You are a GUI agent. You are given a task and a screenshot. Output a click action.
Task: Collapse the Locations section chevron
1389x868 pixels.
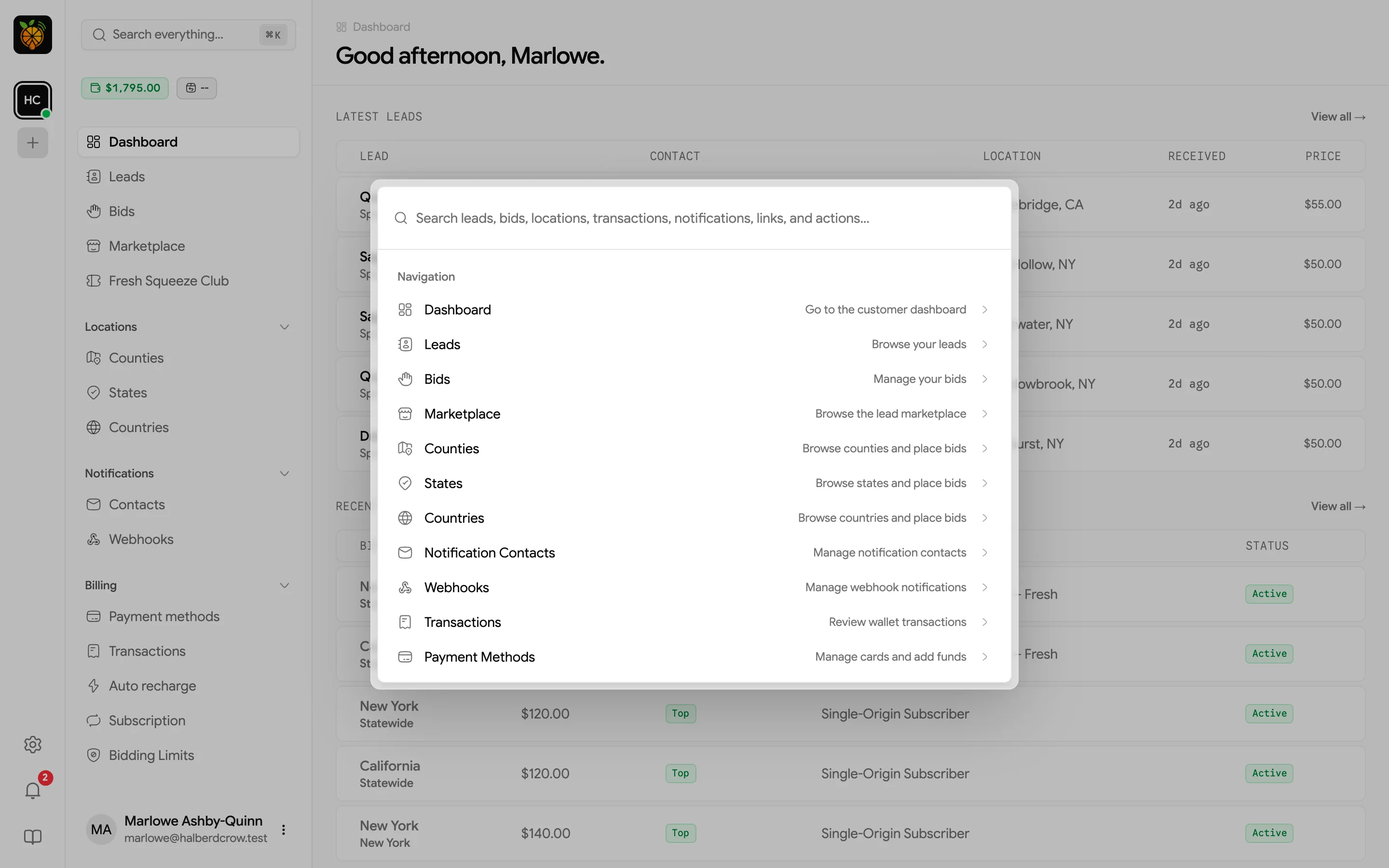[284, 327]
